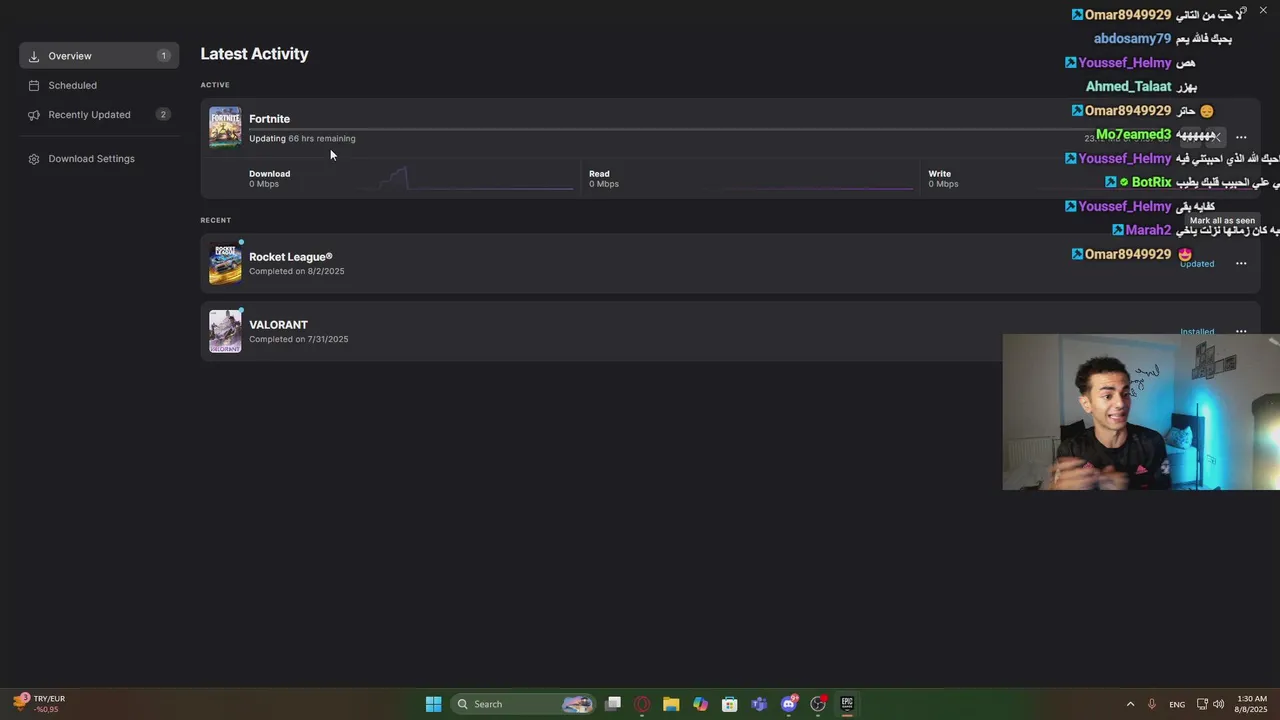Open the TRY/EUR widget on the taskbar
The height and width of the screenshot is (720, 1280).
pos(40,704)
